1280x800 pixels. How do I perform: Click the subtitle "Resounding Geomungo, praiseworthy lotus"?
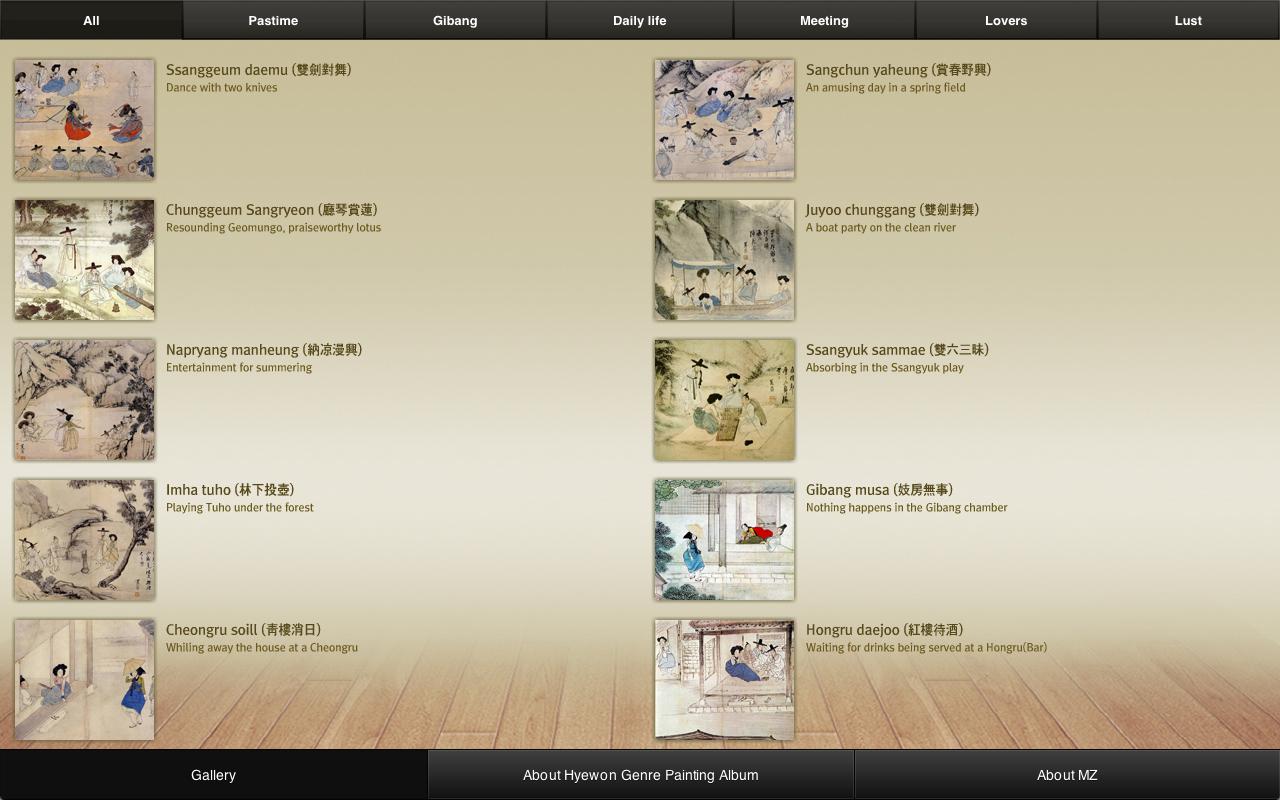[274, 228]
